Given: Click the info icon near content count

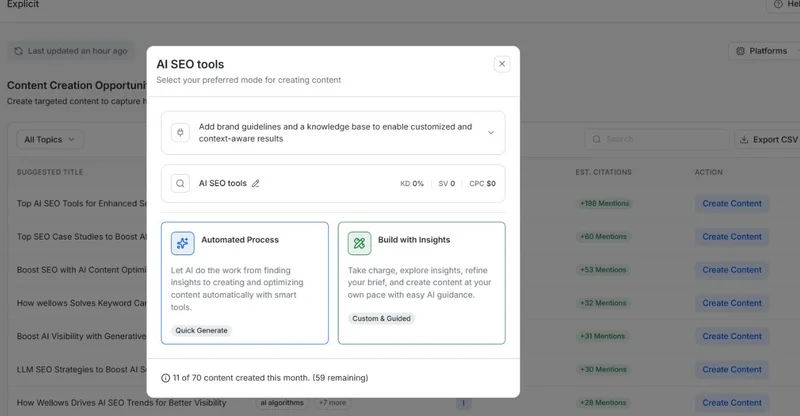Looking at the screenshot, I should (165, 378).
